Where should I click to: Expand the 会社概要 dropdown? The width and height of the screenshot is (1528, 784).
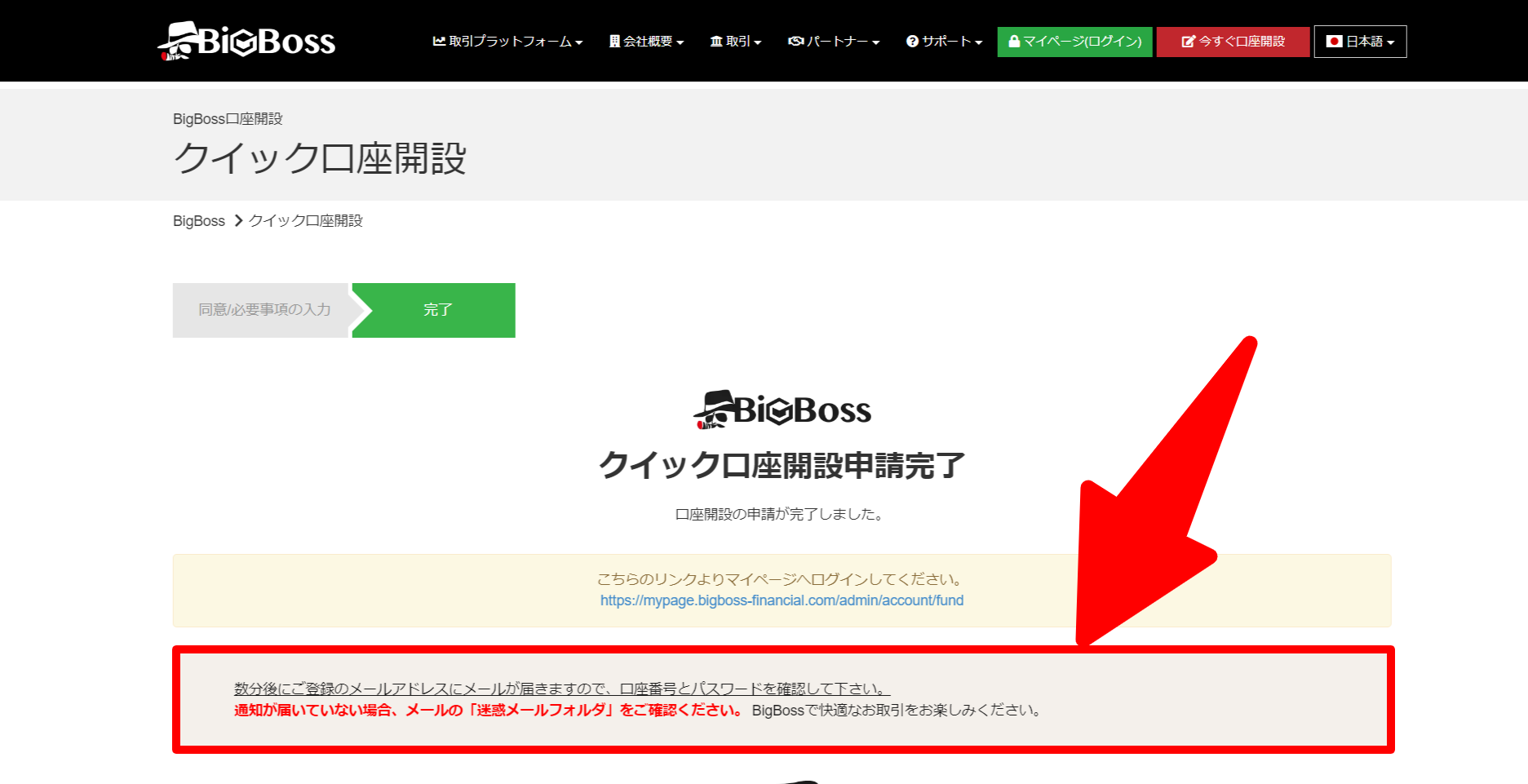point(646,42)
